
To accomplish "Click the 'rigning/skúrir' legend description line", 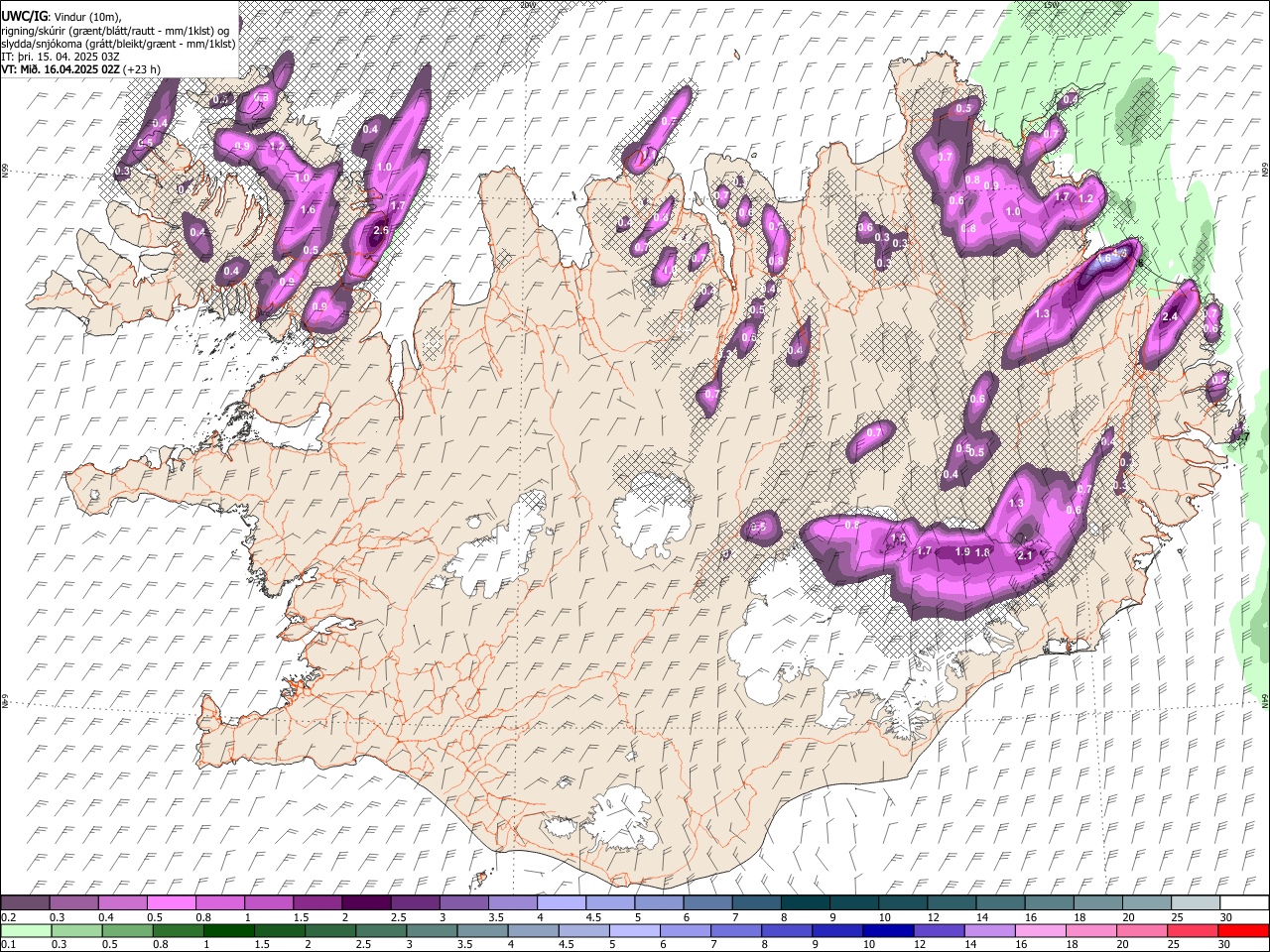I will [x=117, y=31].
